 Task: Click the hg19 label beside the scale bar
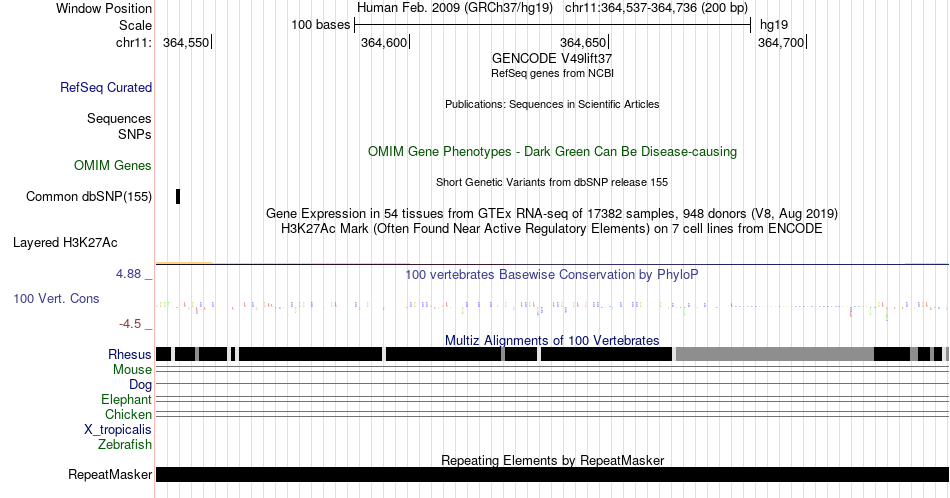pos(774,25)
